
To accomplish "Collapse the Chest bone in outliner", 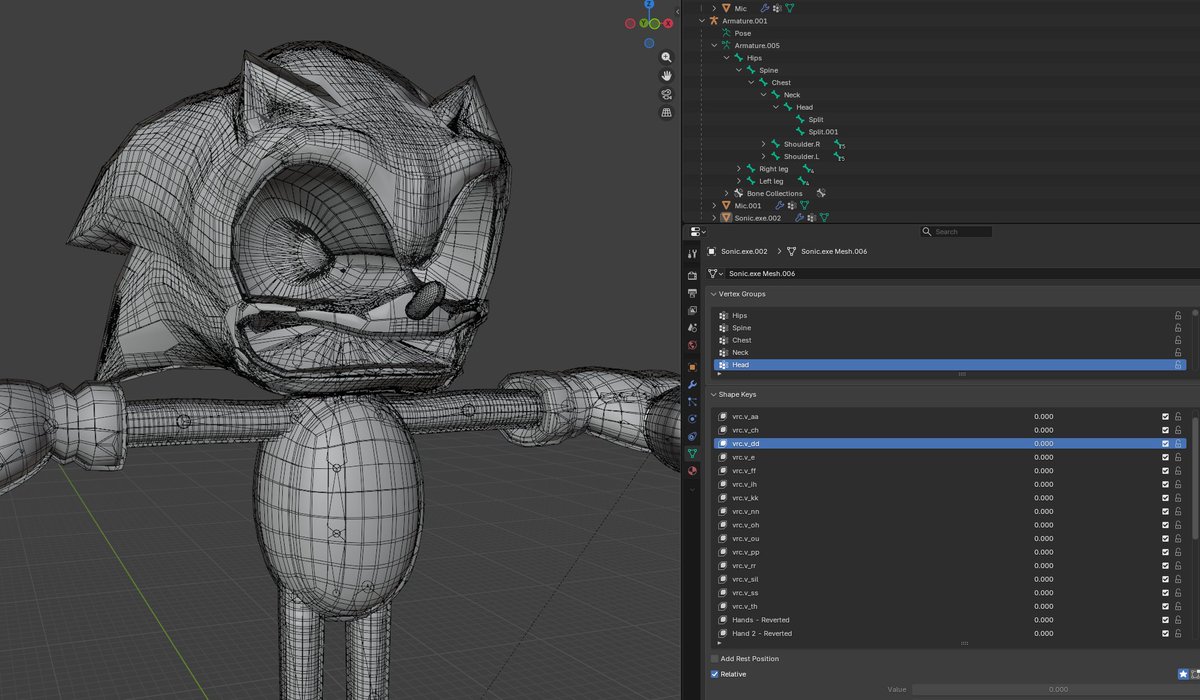I will [751, 83].
